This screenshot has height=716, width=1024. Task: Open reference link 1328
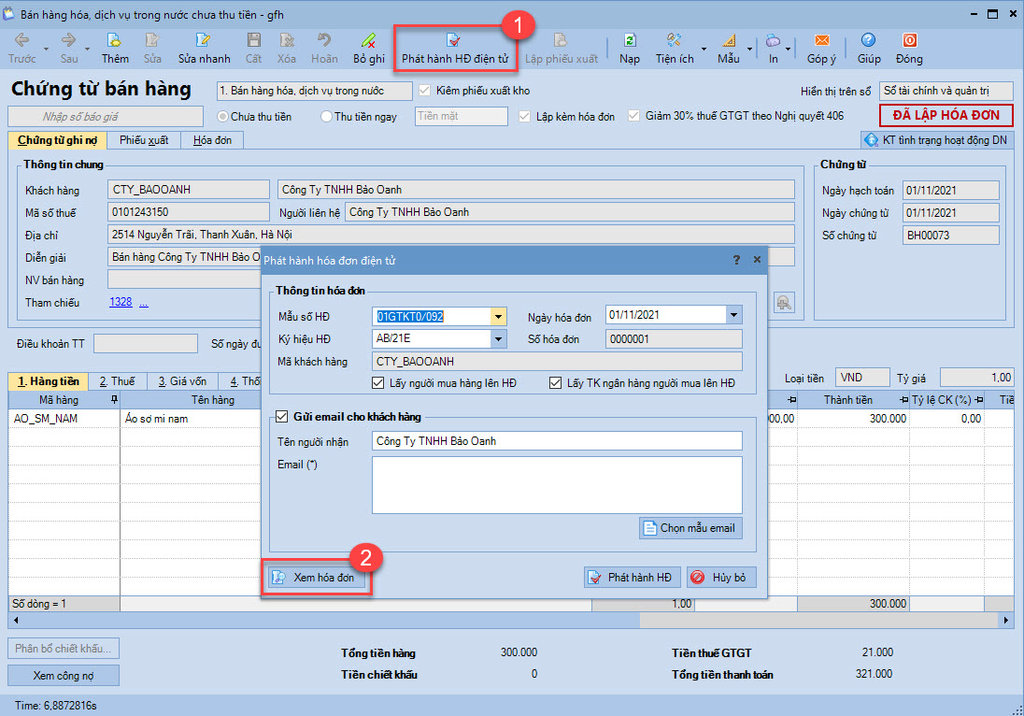click(121, 302)
